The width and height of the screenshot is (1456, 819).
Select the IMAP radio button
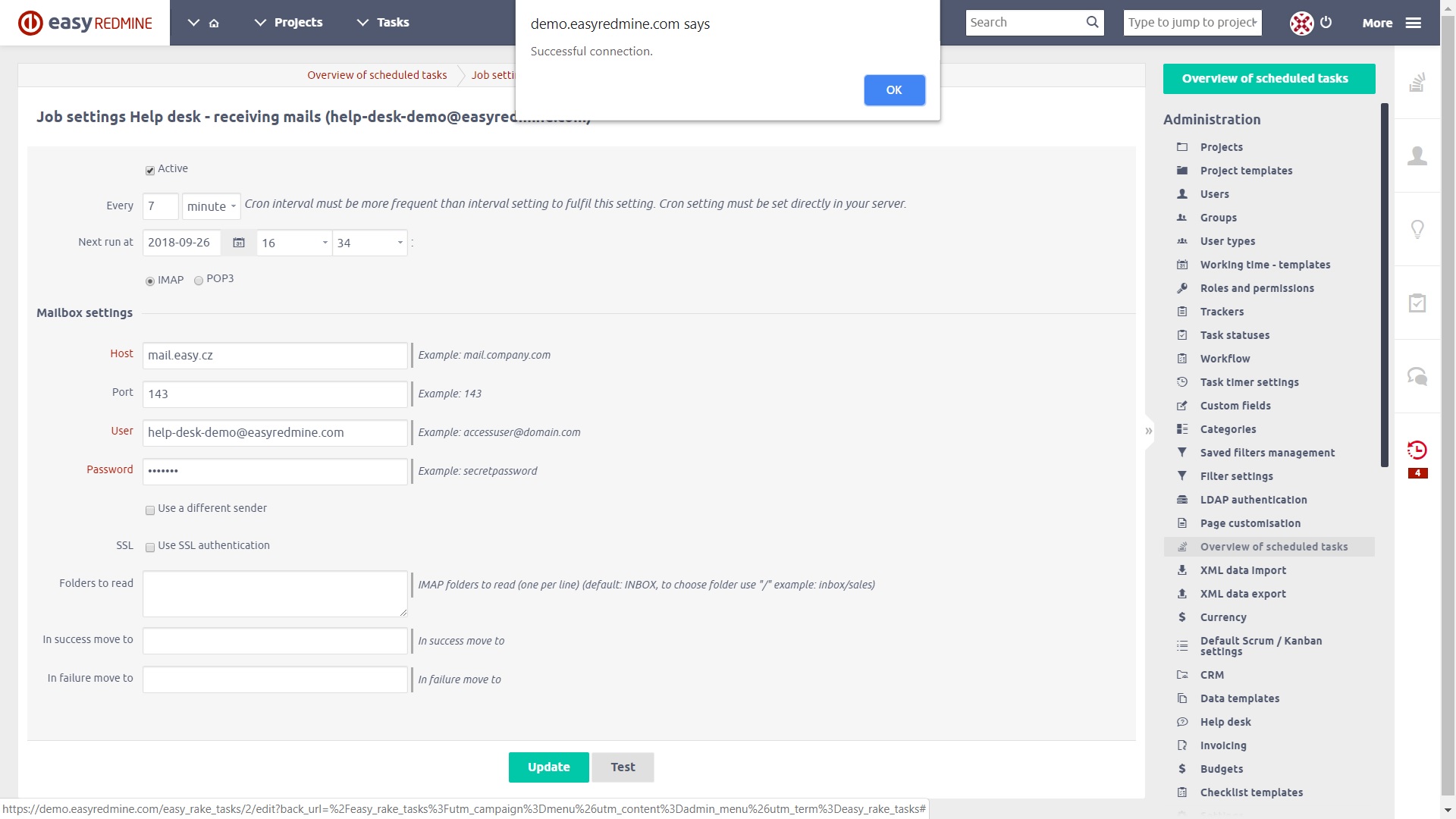pyautogui.click(x=150, y=281)
